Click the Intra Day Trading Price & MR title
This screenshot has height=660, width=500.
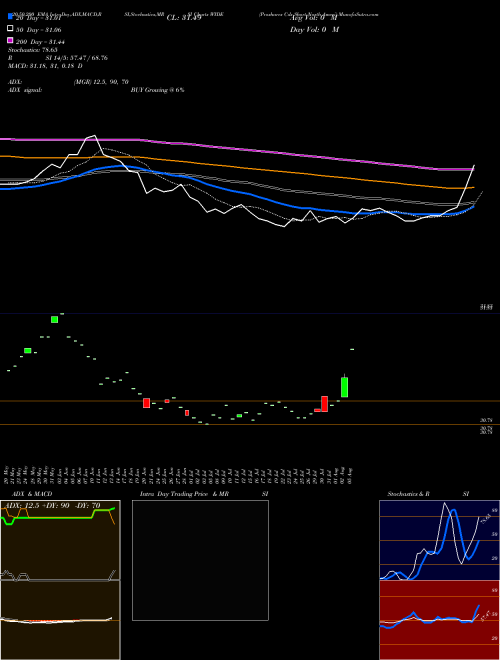184,494
